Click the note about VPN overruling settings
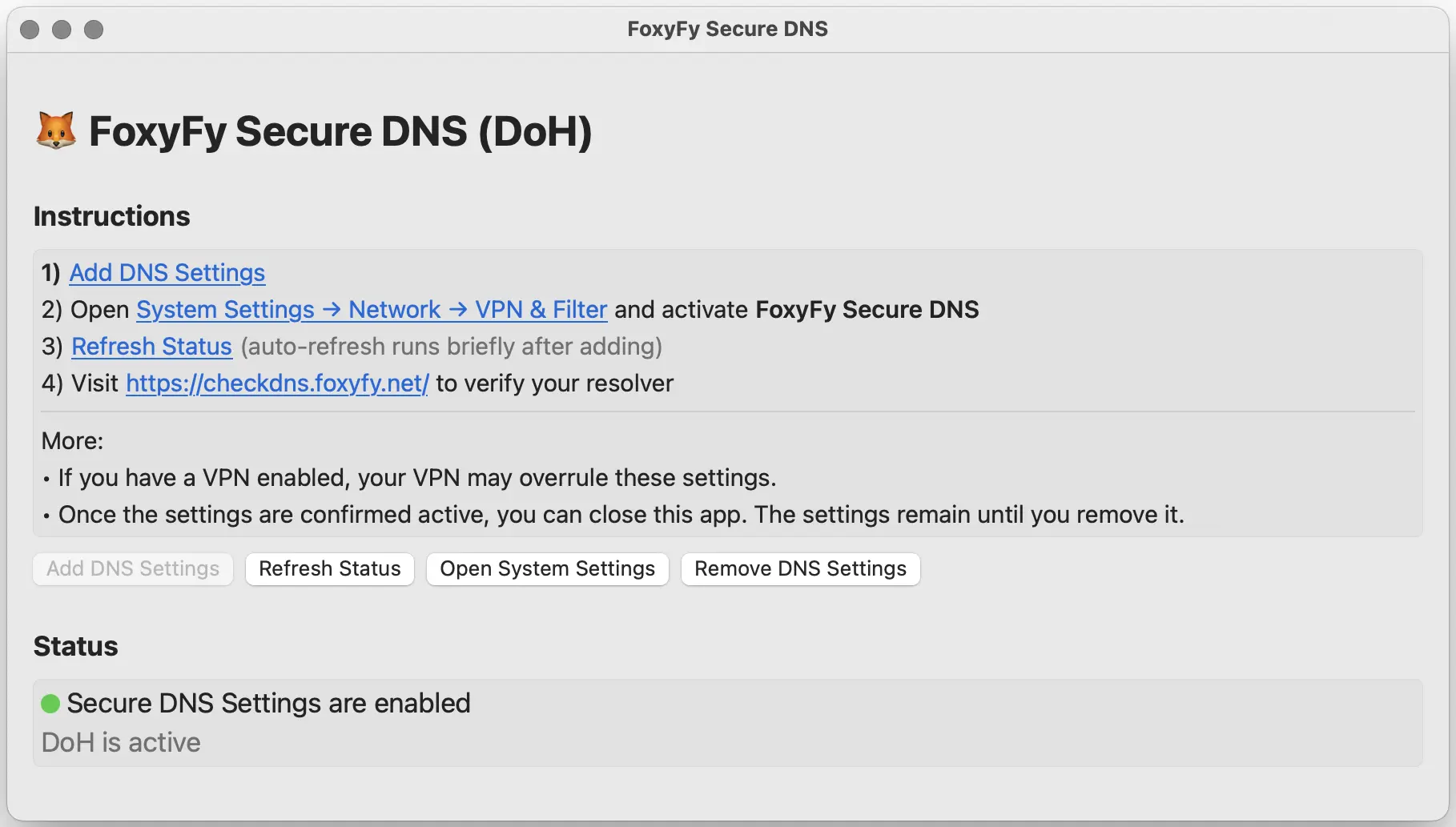The height and width of the screenshot is (827, 1456). tap(416, 478)
